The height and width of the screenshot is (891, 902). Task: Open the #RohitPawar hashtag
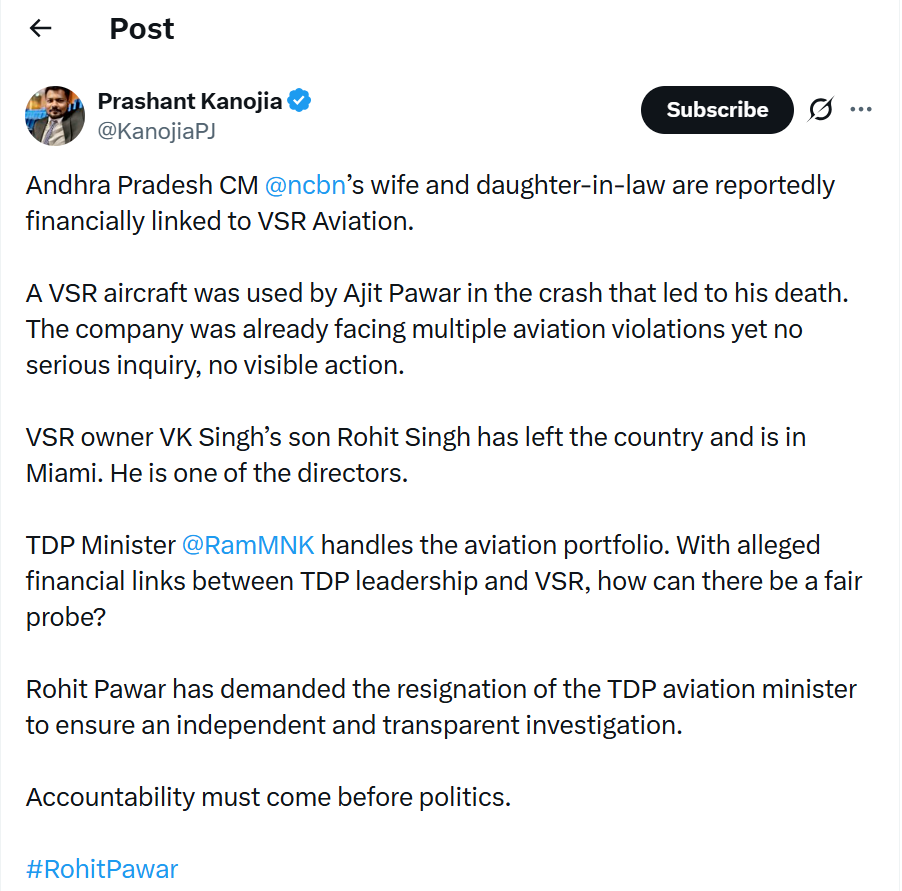(x=102, y=868)
